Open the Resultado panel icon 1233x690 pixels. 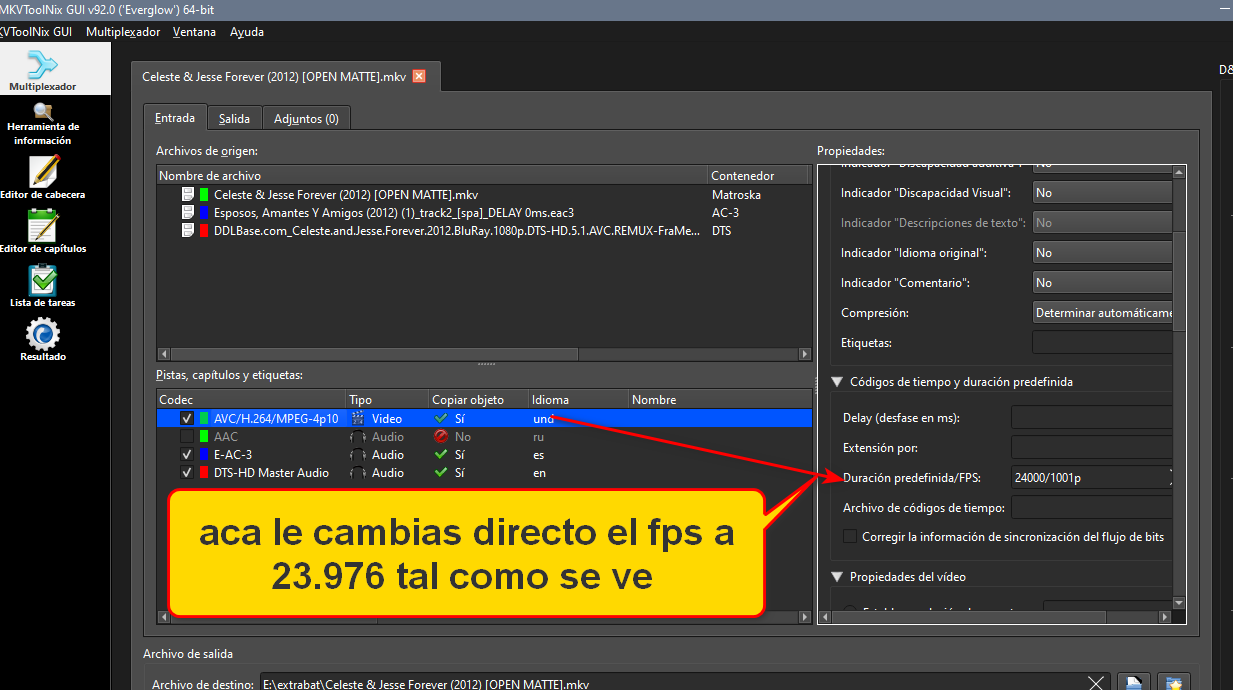point(43,340)
